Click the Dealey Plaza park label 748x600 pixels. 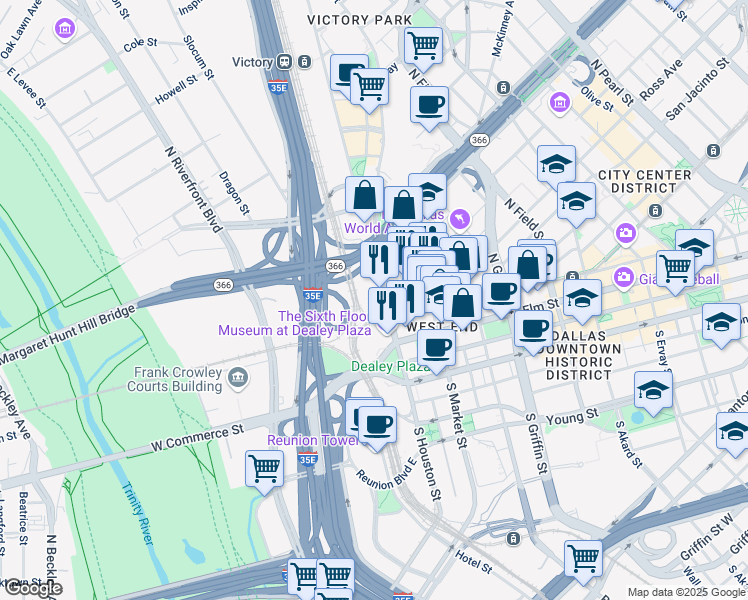[389, 366]
